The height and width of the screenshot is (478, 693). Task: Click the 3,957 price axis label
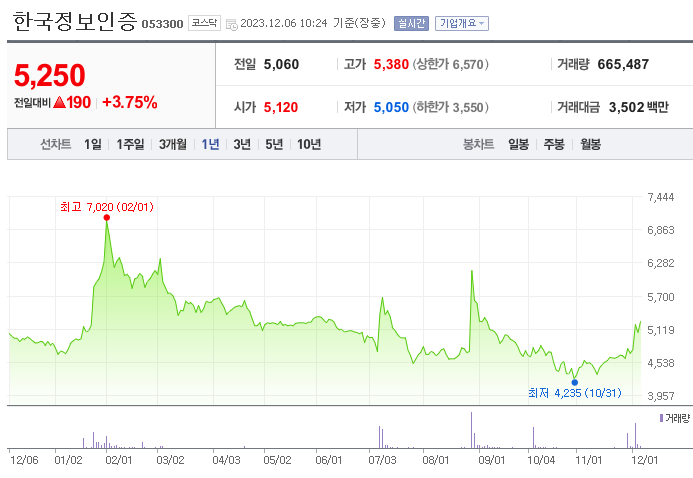pos(661,396)
